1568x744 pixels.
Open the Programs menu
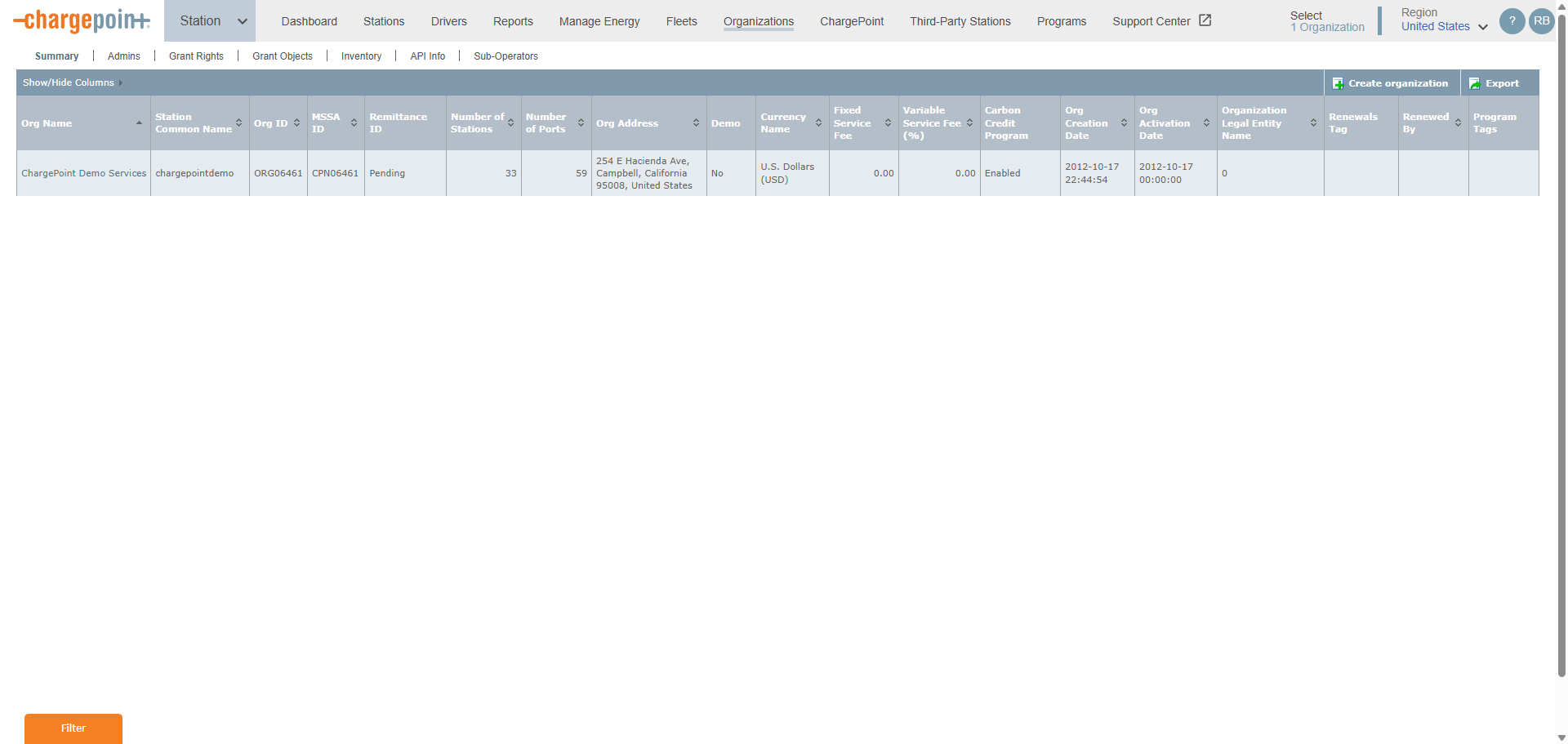[x=1062, y=21]
